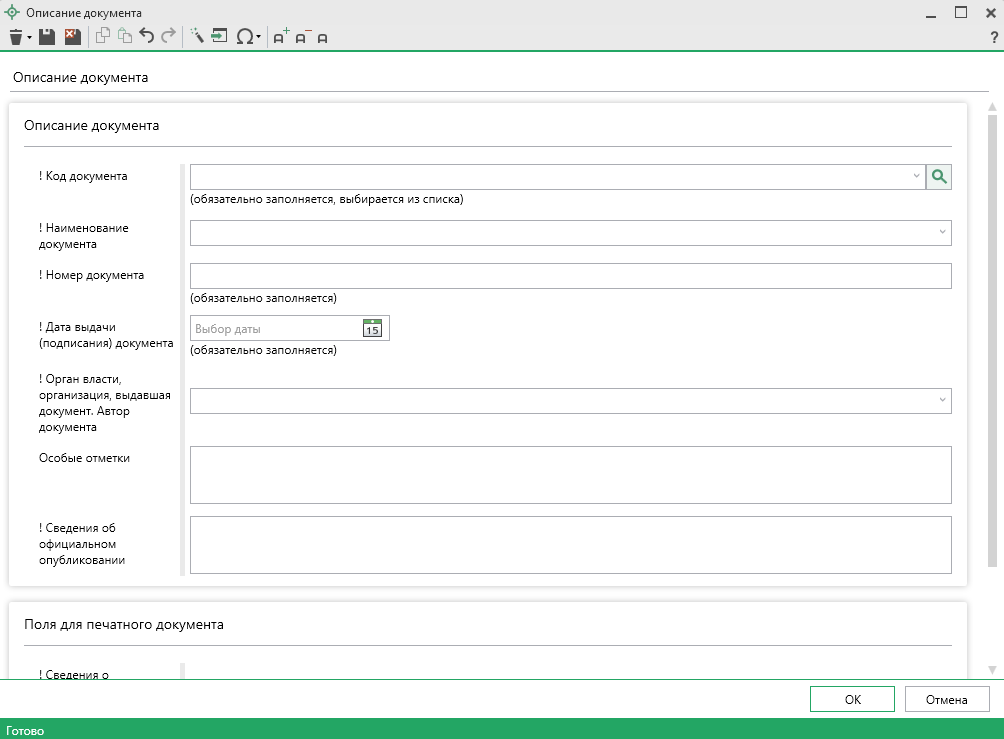Decrease font size with A- icon
This screenshot has height=739, width=1004.
(x=302, y=37)
